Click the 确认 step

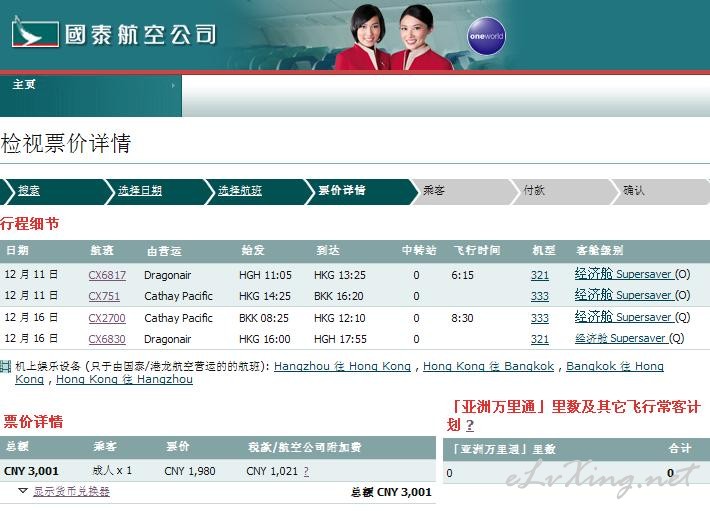634,191
